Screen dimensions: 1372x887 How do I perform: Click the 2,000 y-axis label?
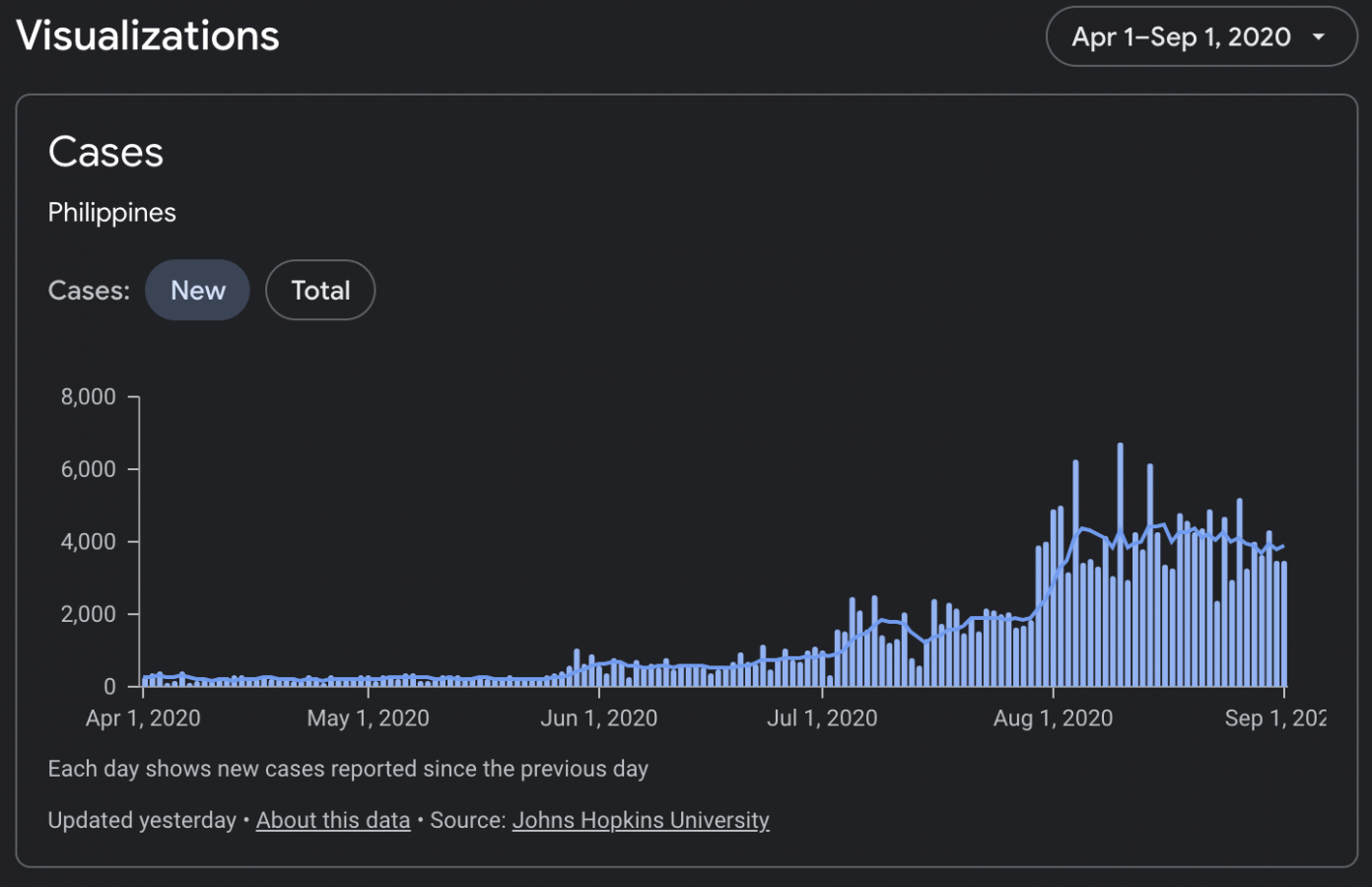click(x=89, y=614)
